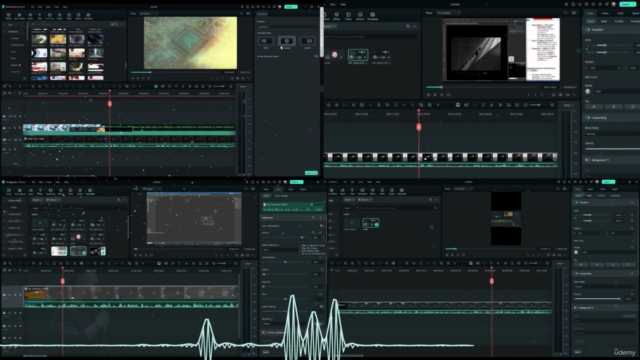Open Transitions library in bottom-left Filmora window
This screenshot has height=360, width=640.
click(51, 191)
